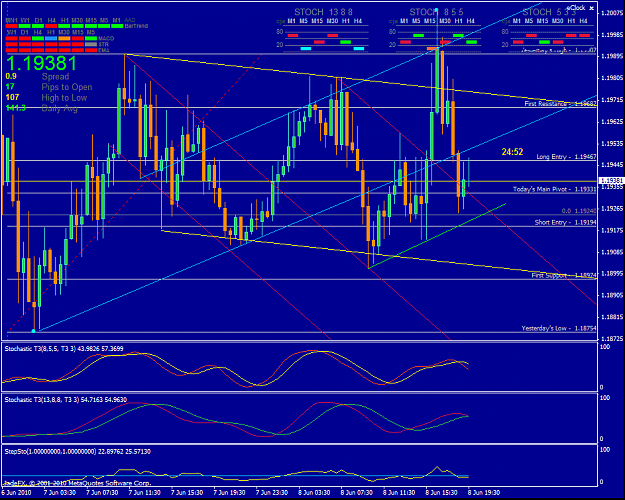Select the Pips to Open label
Image resolution: width=625 pixels, height=500 pixels.
67,87
